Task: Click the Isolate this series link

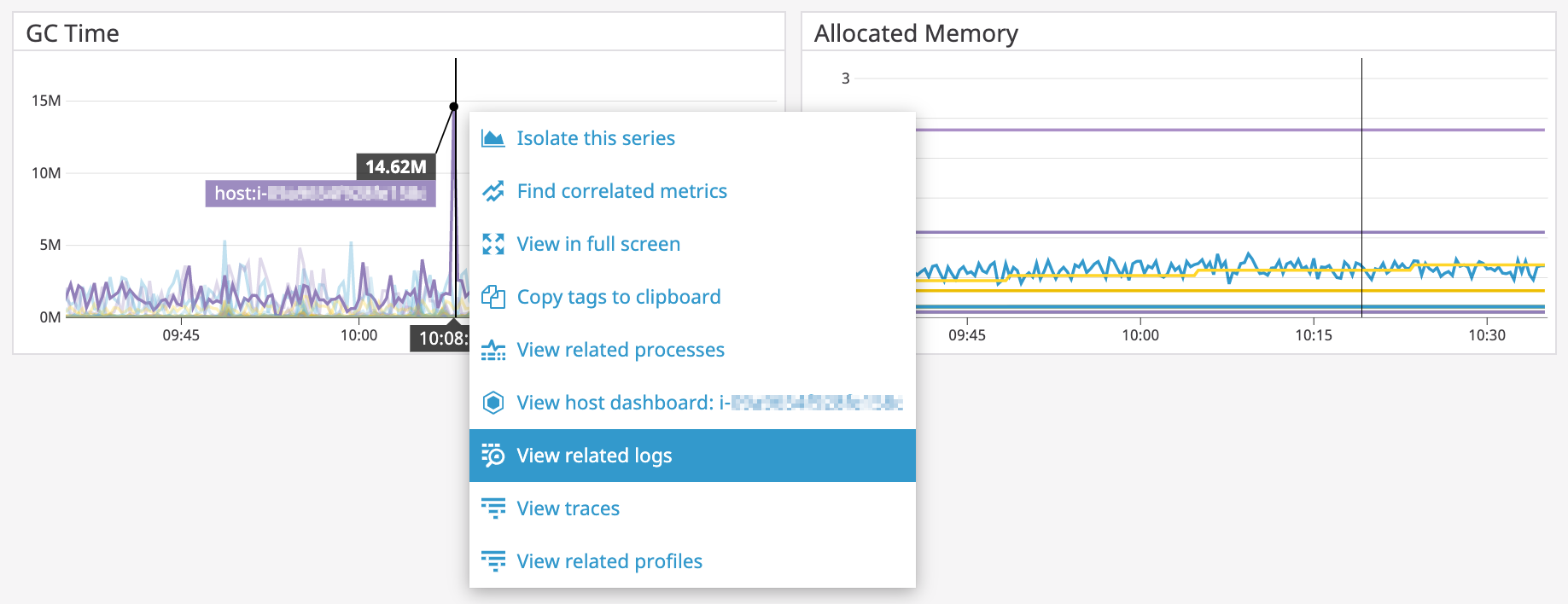Action: coord(595,137)
